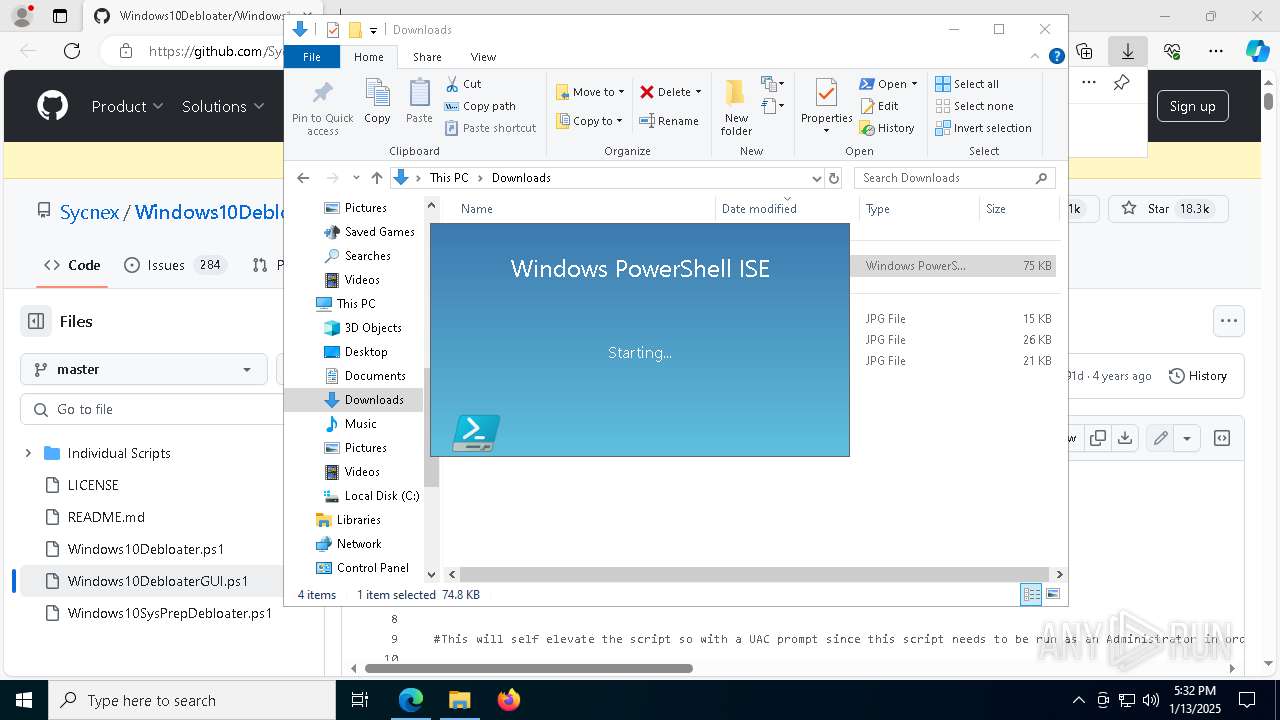Click Sign up button on GitHub

coord(1192,106)
